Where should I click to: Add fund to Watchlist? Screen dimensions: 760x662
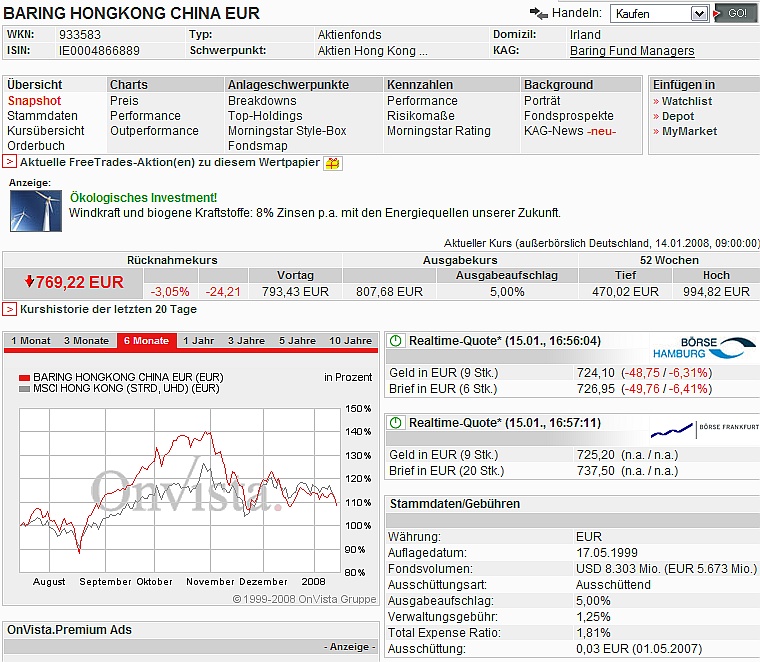point(686,101)
